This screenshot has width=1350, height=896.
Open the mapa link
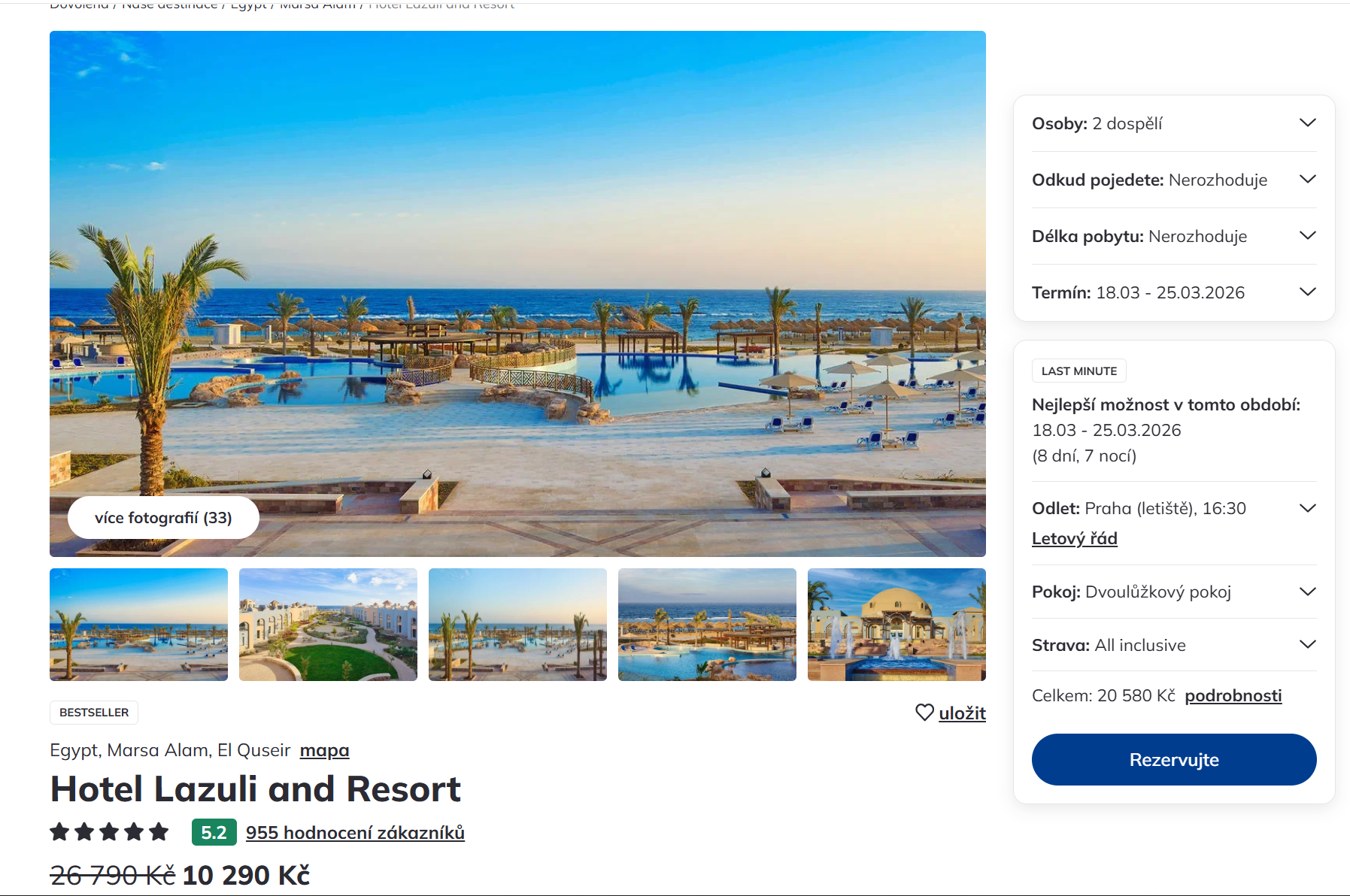pyautogui.click(x=324, y=750)
